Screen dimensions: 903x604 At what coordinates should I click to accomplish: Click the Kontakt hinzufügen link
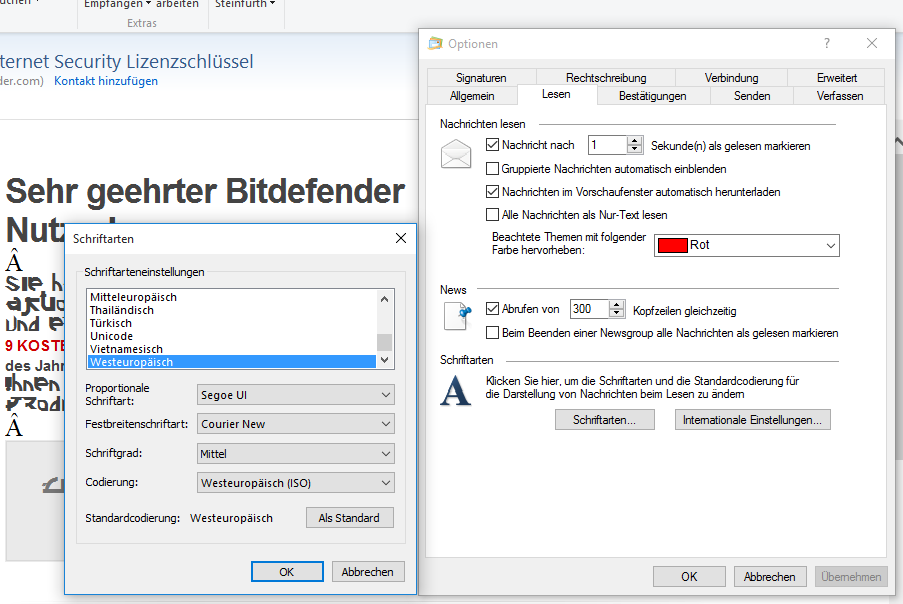(x=106, y=81)
